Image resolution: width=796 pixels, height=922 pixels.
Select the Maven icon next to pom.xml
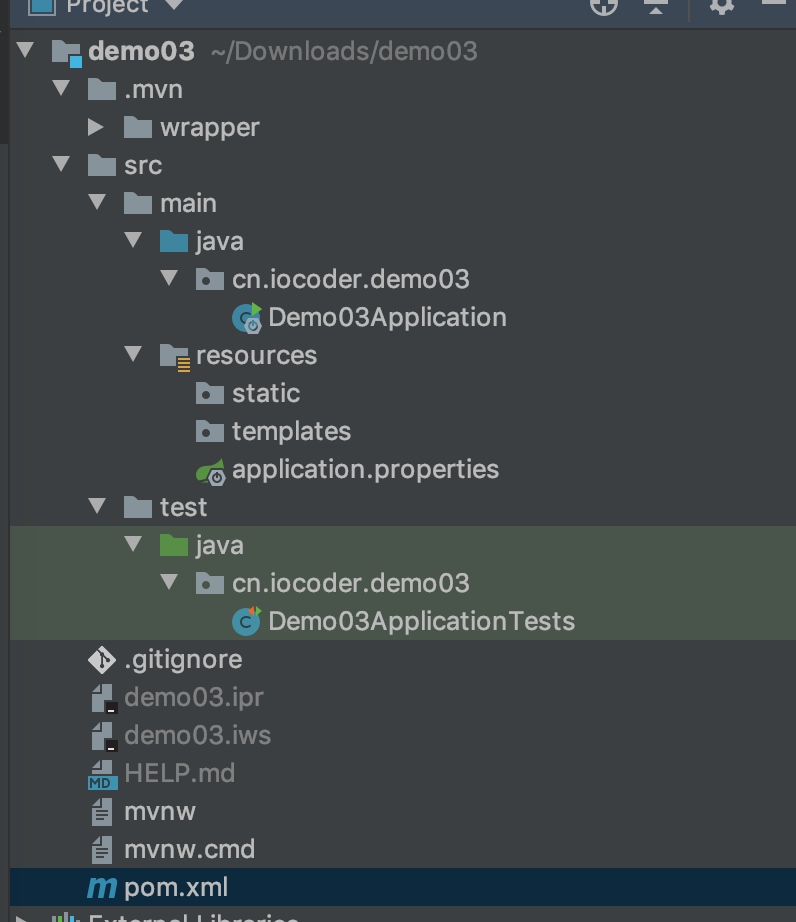(101, 887)
